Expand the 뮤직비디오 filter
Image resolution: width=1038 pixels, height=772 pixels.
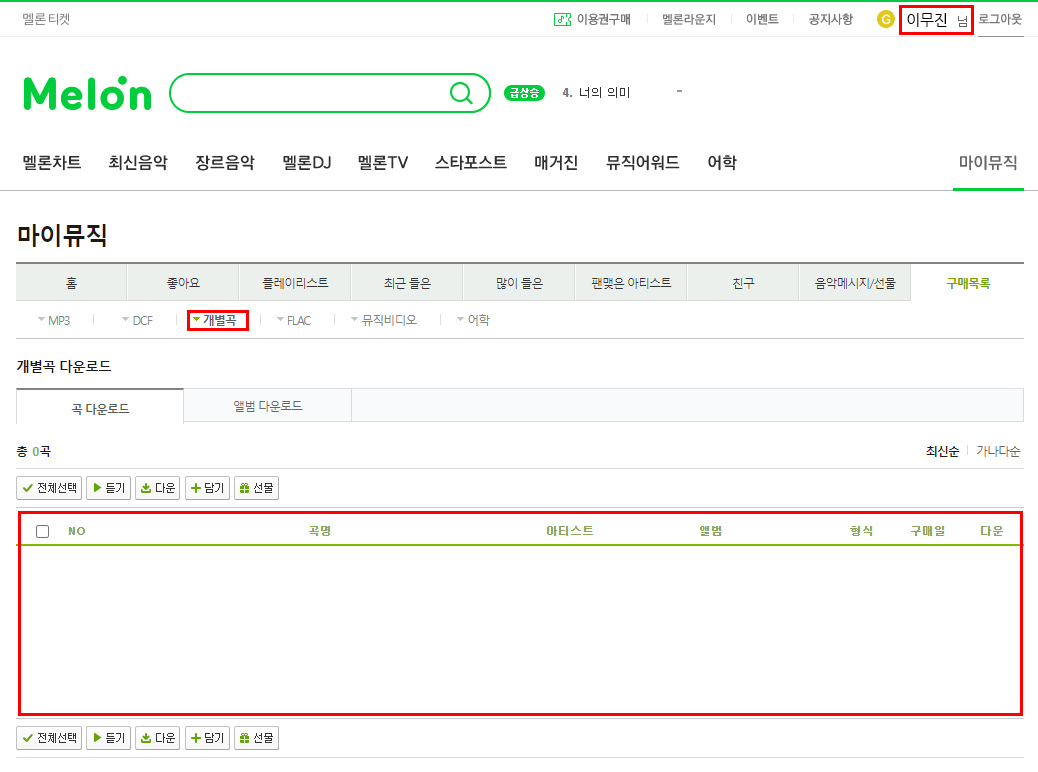[x=384, y=320]
